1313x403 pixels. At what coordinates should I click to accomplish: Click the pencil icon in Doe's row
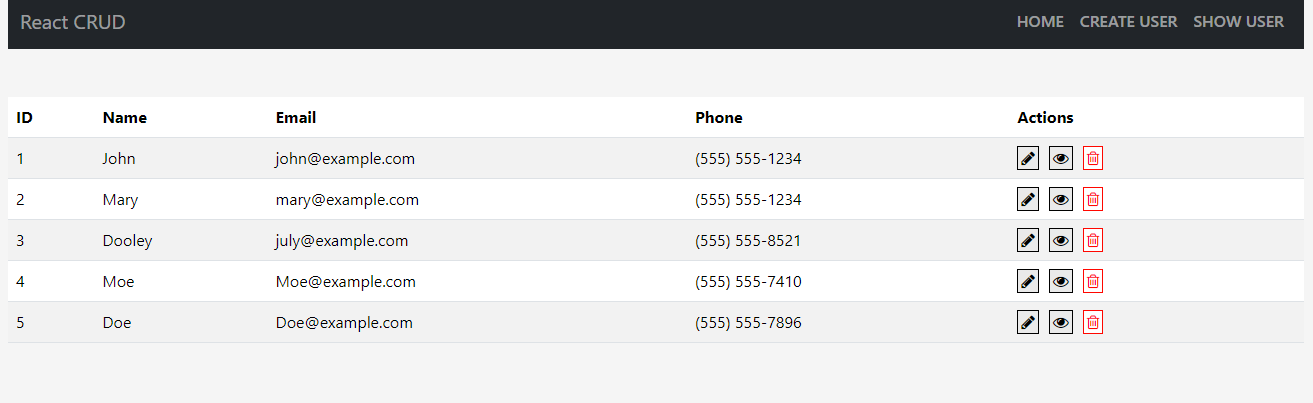point(1027,322)
